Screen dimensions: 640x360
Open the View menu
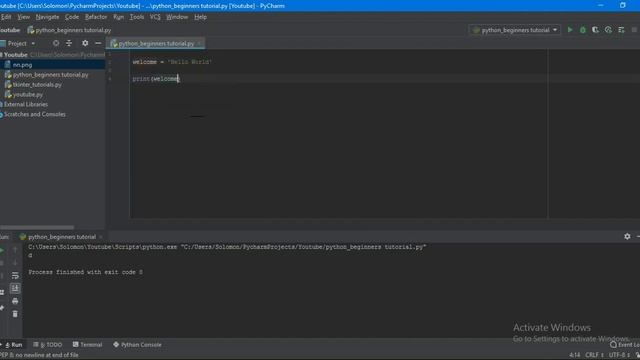point(23,17)
